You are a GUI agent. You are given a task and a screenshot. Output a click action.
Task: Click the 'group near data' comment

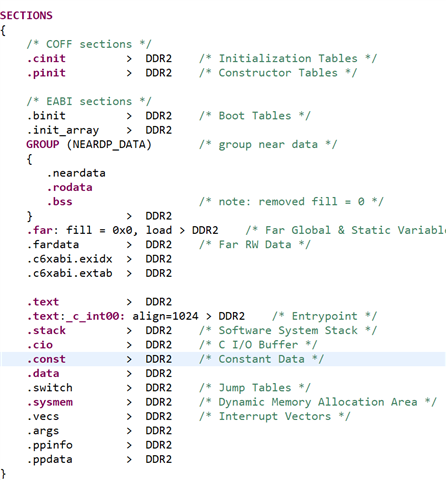268,144
